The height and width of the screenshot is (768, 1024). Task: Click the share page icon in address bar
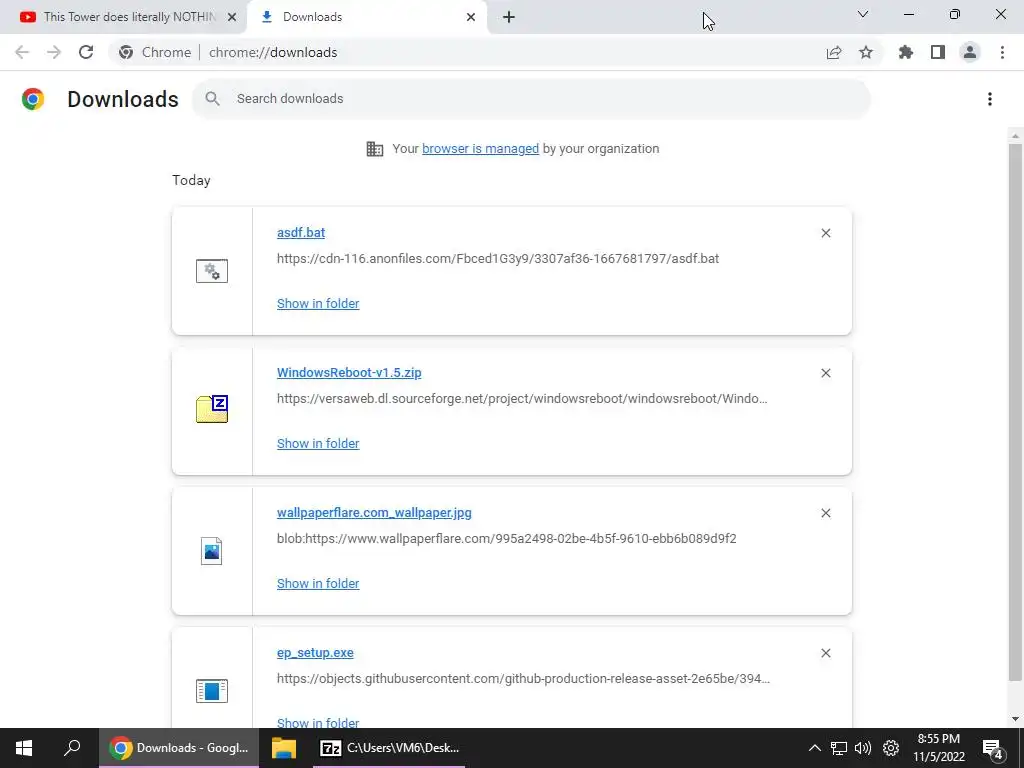834,52
